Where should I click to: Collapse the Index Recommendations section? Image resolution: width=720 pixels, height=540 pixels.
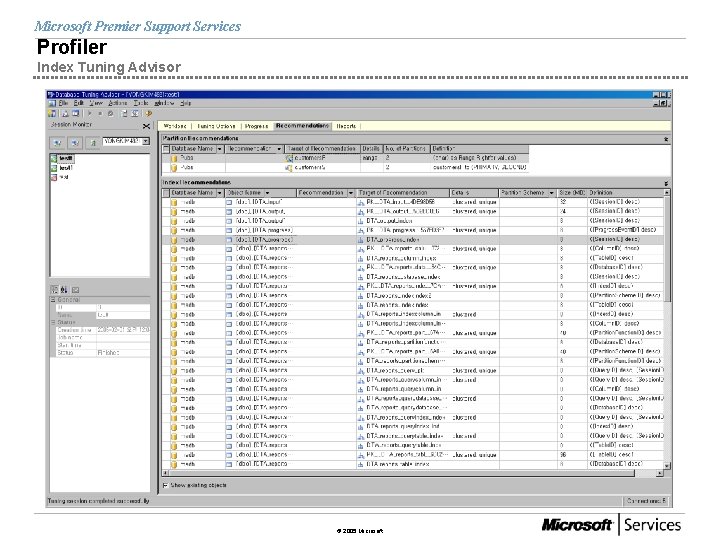666,183
